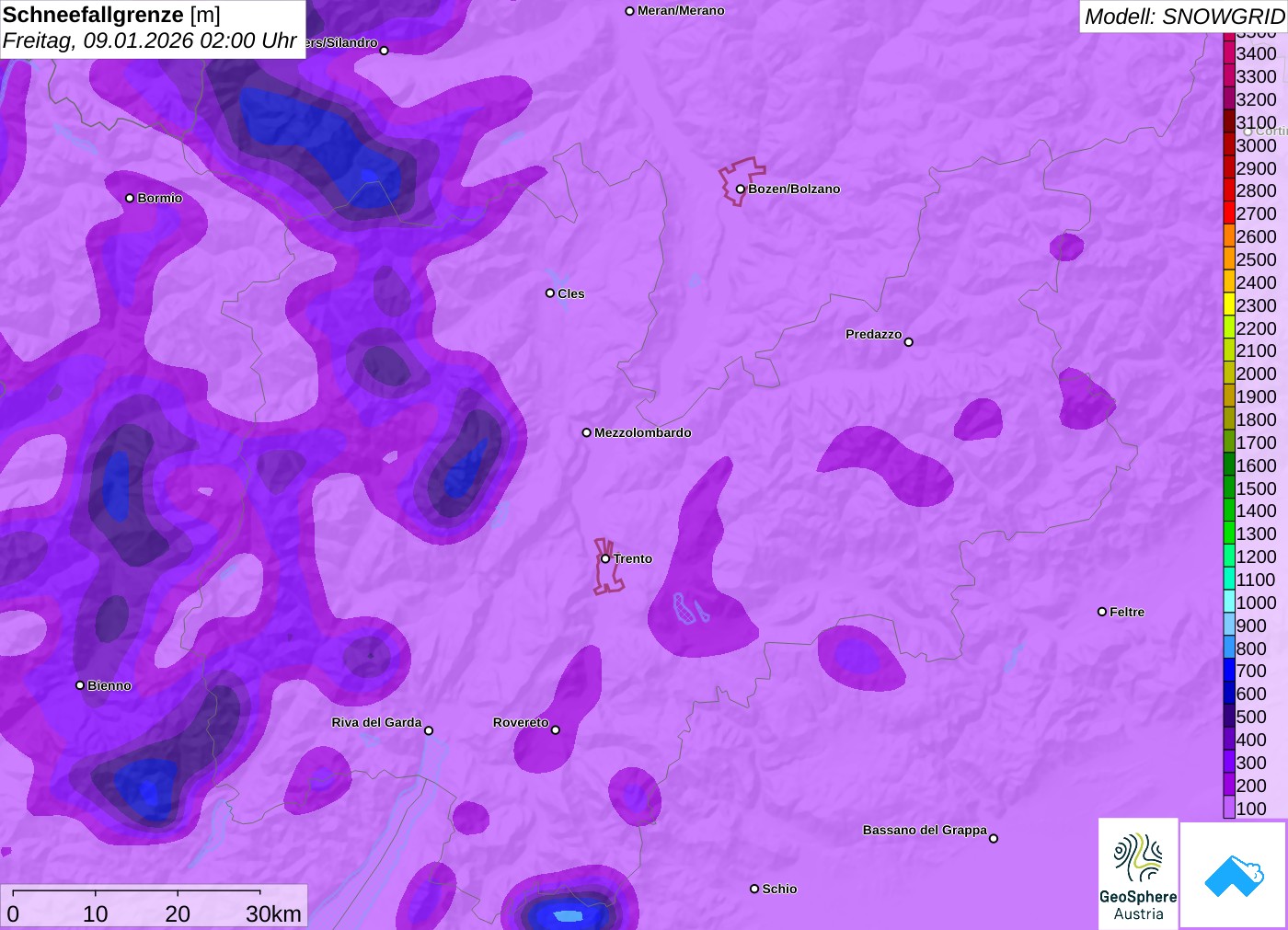Click the '2000' legend value
This screenshot has height=930, width=1288.
tap(1257, 373)
